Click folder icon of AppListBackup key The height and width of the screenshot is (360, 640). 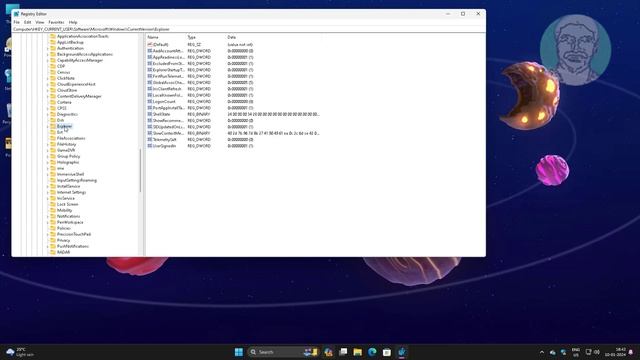53,42
